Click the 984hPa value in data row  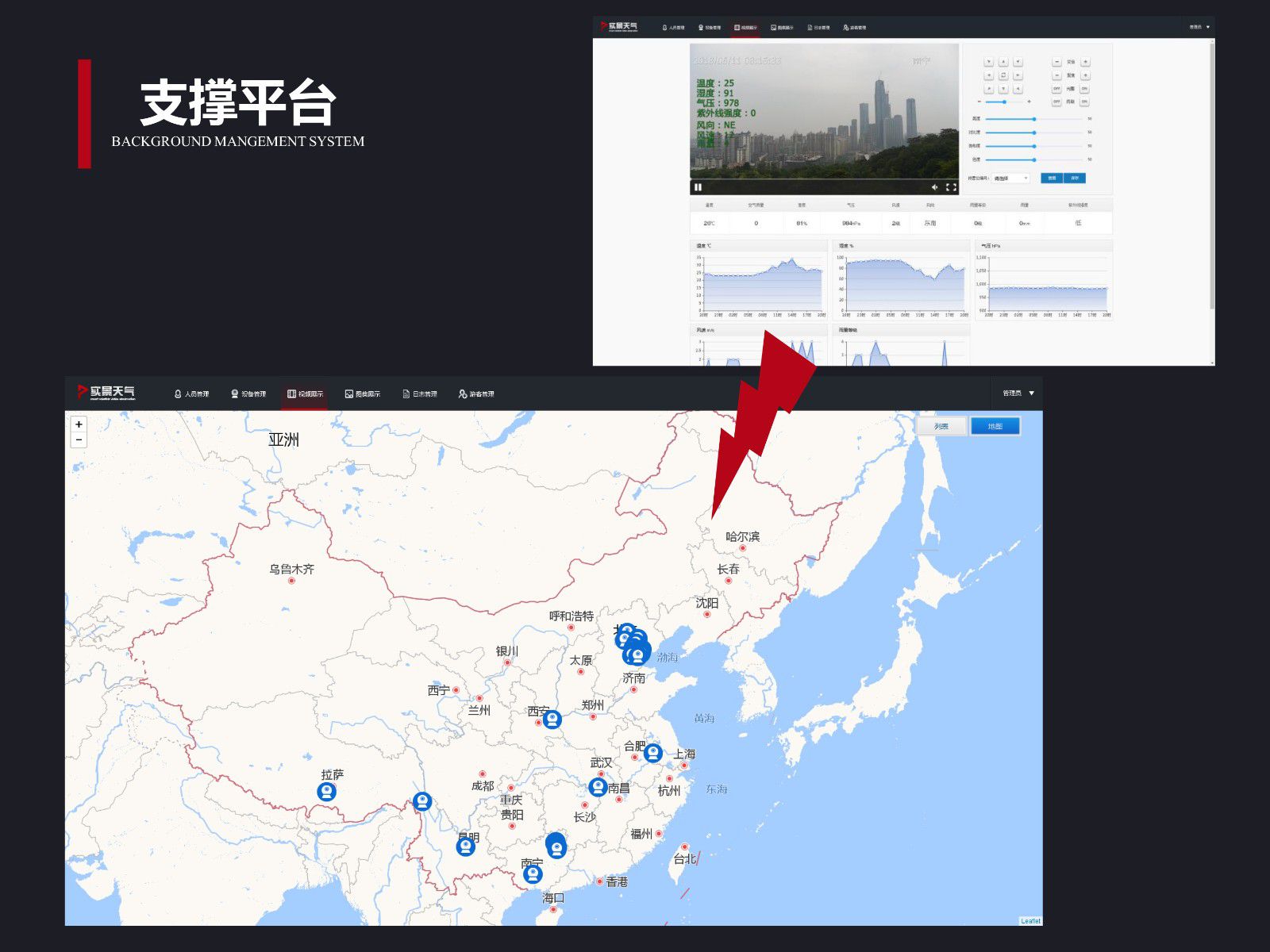851,223
